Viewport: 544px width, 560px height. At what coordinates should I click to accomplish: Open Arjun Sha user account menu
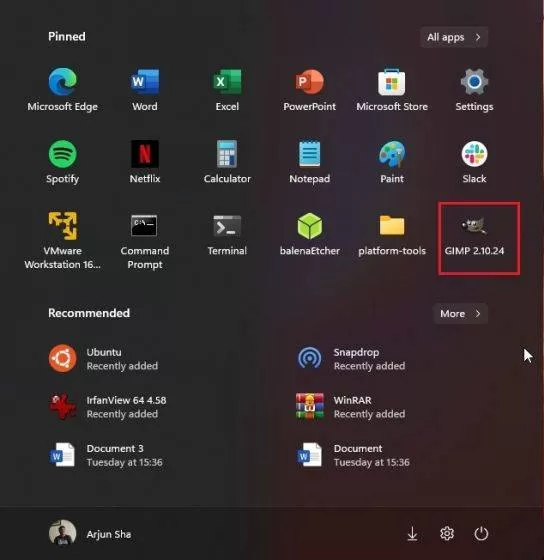[x=90, y=534]
